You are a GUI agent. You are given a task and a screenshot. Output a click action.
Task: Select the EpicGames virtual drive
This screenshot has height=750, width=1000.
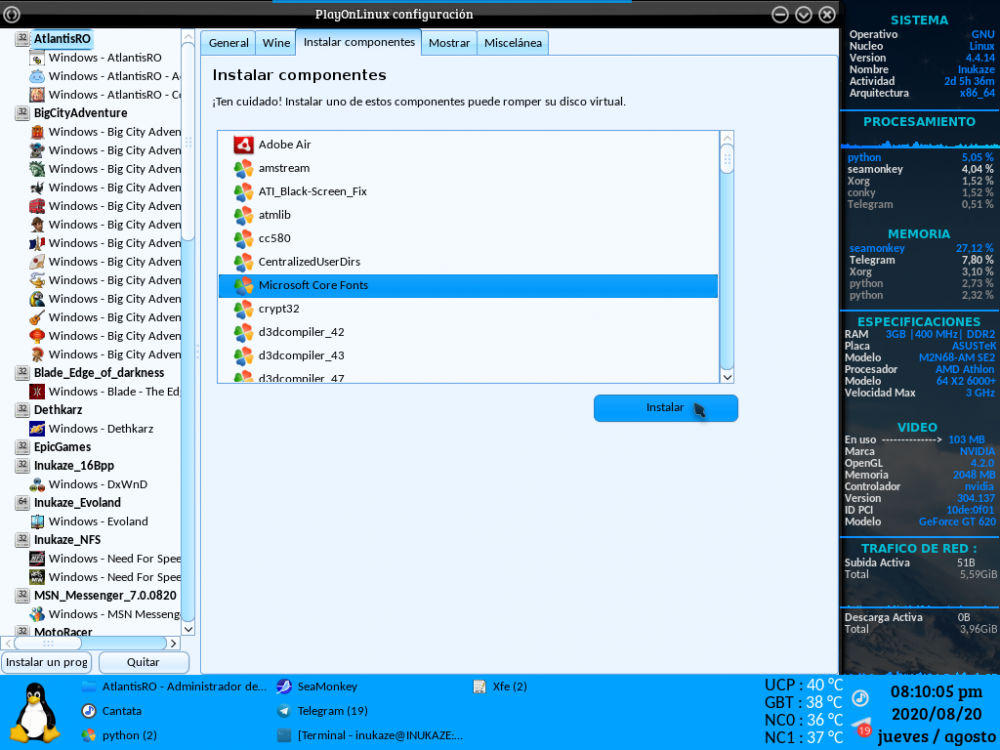pos(62,447)
